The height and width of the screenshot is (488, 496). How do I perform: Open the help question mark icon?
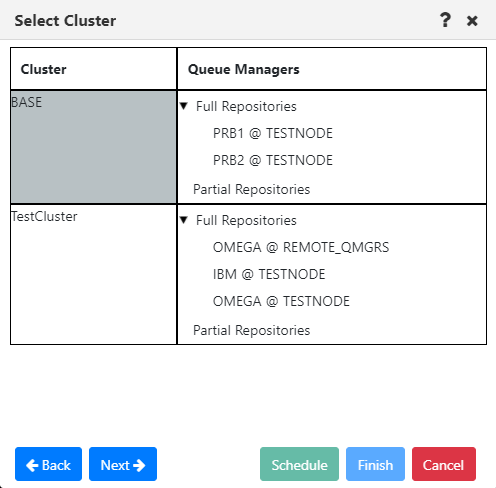[445, 20]
